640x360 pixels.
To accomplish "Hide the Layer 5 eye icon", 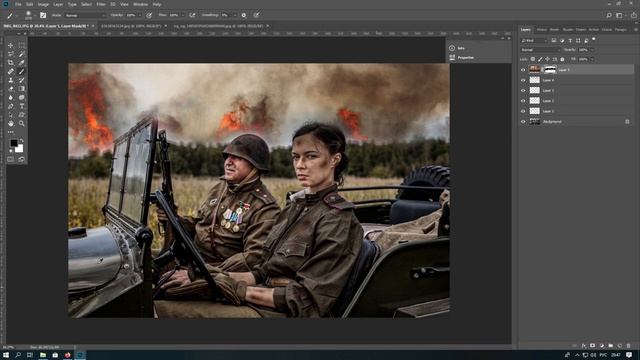I will [523, 70].
